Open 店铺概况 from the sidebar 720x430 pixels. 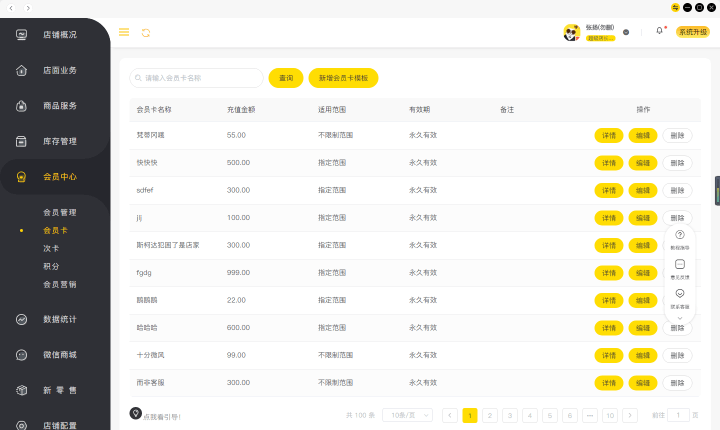click(x=59, y=35)
